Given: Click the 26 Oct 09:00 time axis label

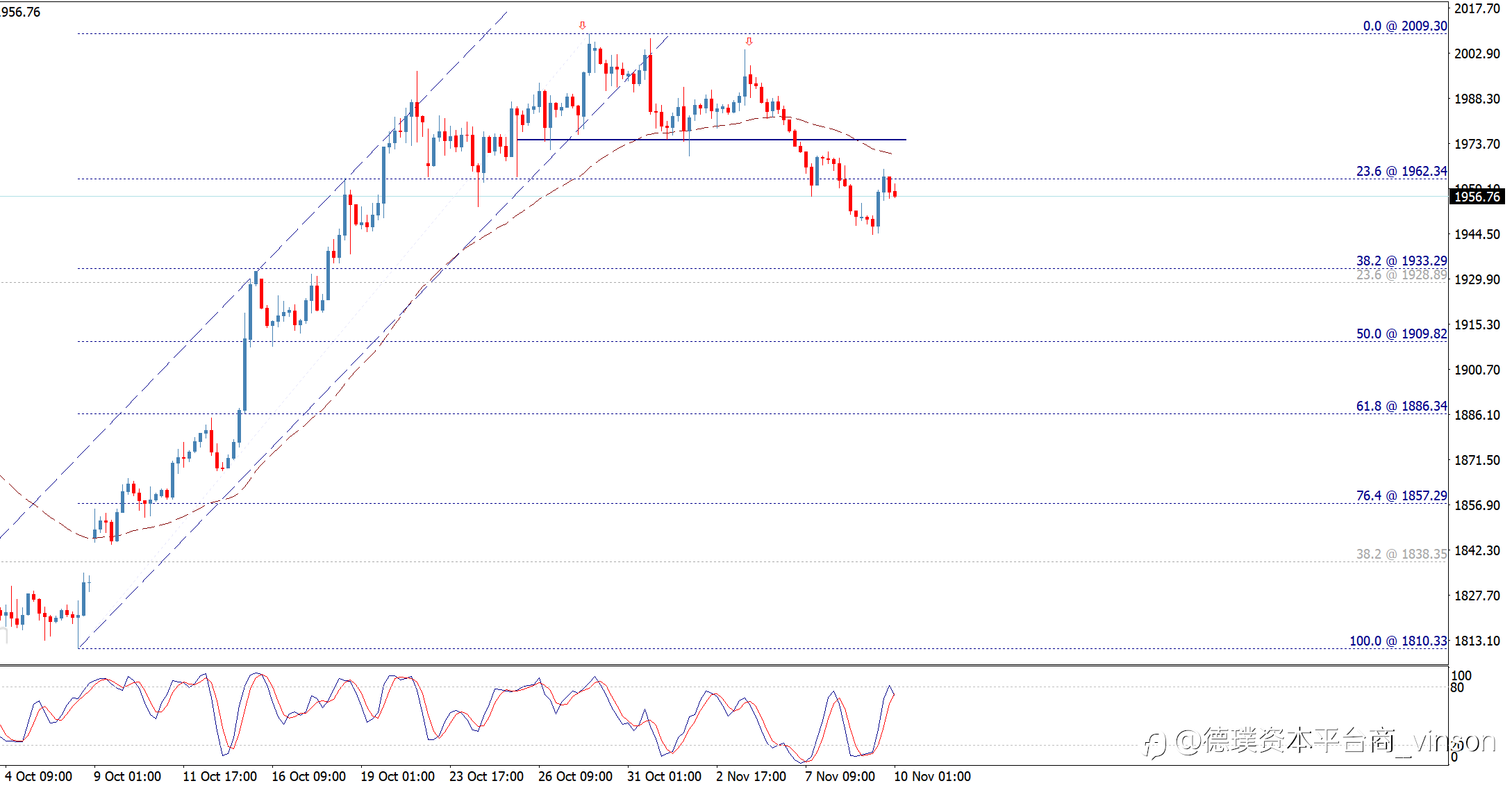Looking at the screenshot, I should 575,776.
